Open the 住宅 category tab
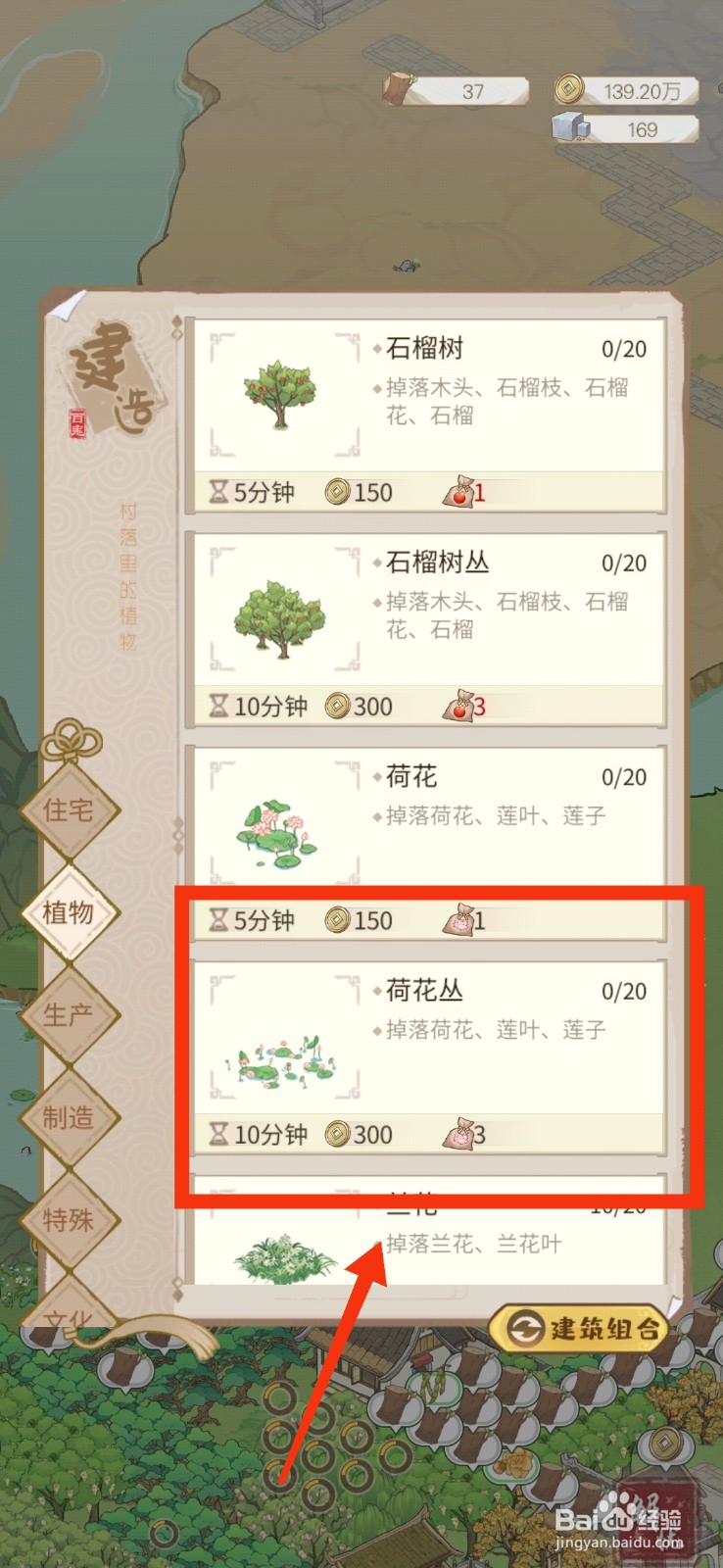 (70, 809)
